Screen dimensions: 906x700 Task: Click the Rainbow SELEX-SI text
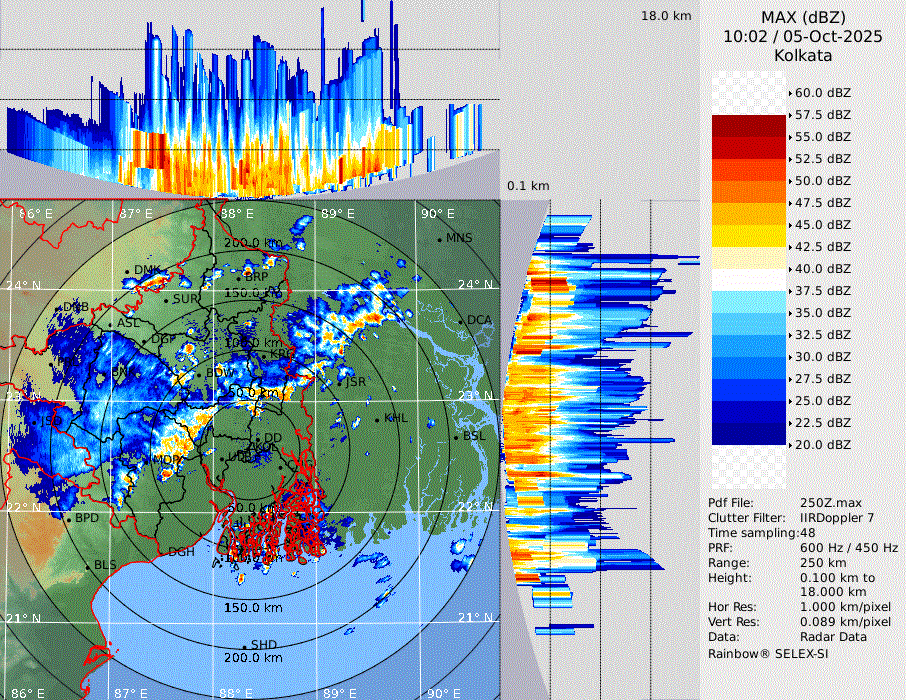768,653
